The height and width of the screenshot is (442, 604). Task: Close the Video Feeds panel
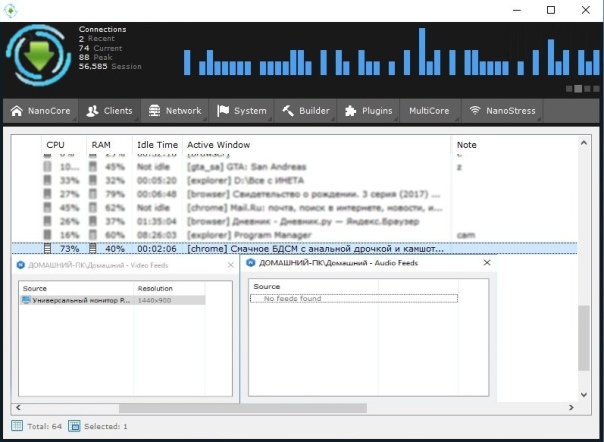(231, 264)
